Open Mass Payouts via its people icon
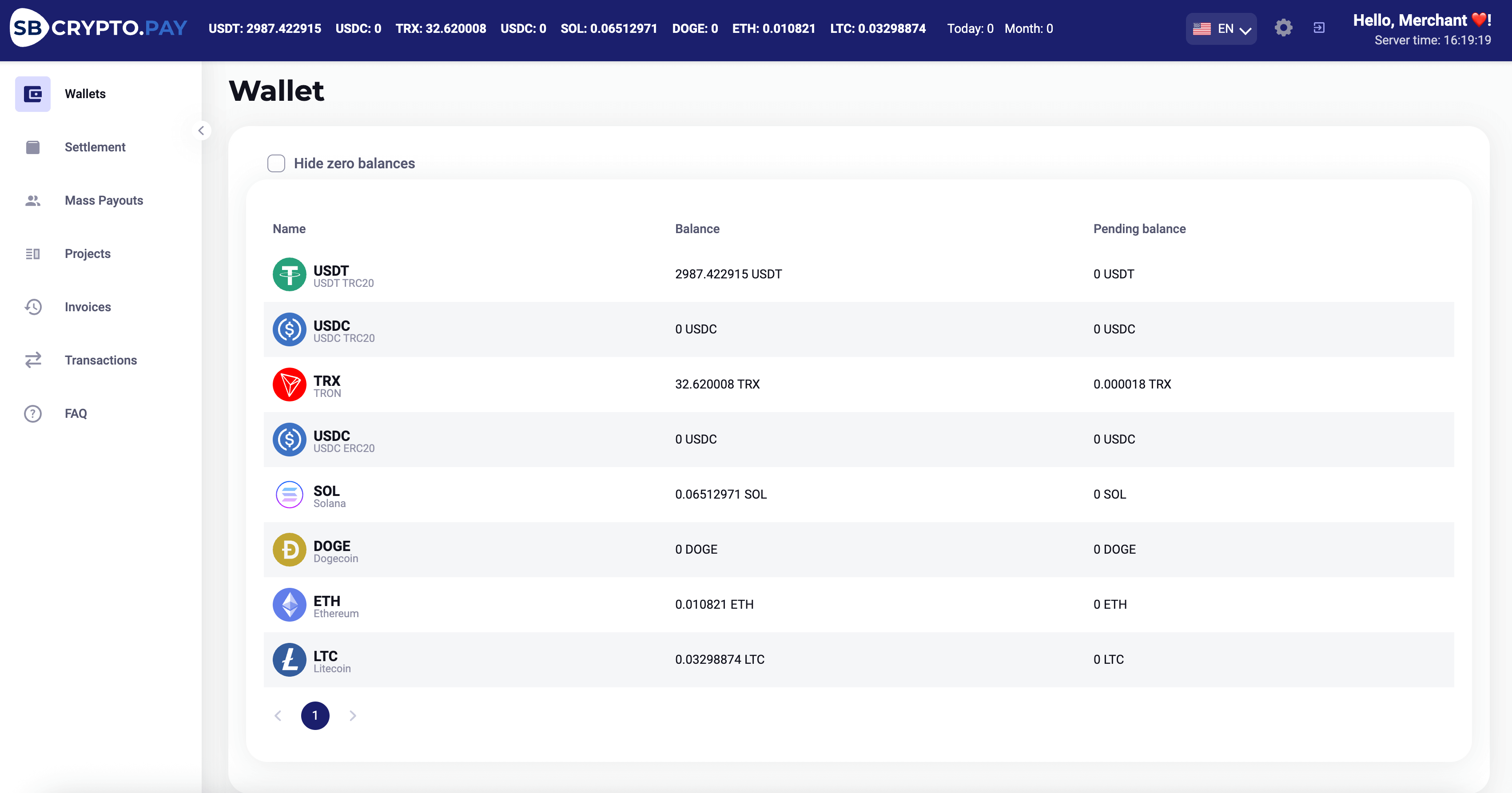1512x793 pixels. (x=32, y=201)
